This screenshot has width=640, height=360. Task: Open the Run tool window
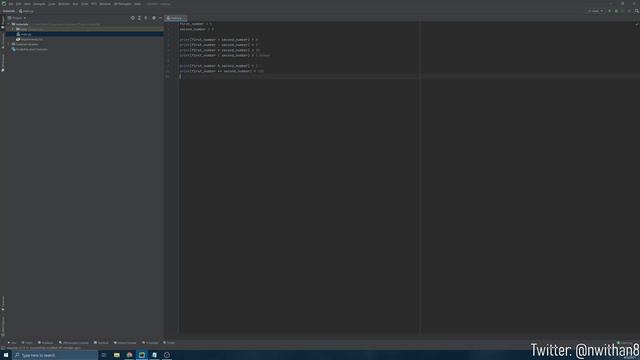click(11, 343)
